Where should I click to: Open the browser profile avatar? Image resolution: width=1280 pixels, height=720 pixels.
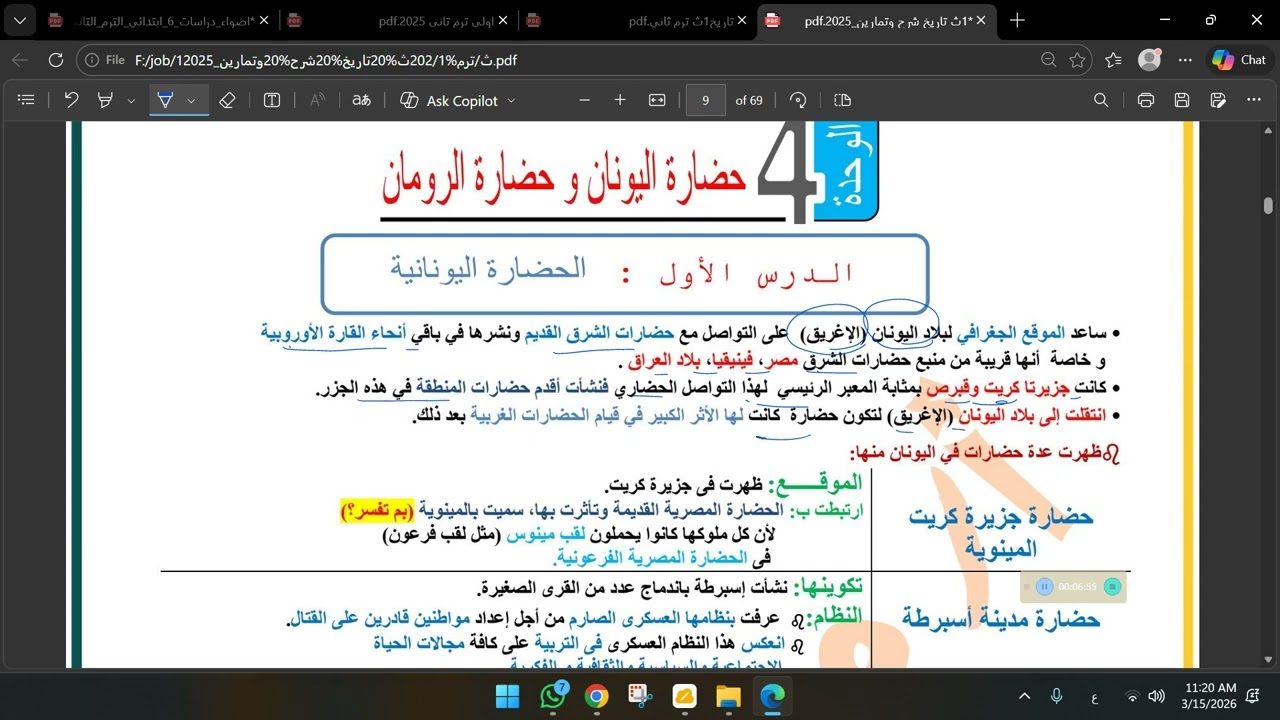tap(1150, 60)
